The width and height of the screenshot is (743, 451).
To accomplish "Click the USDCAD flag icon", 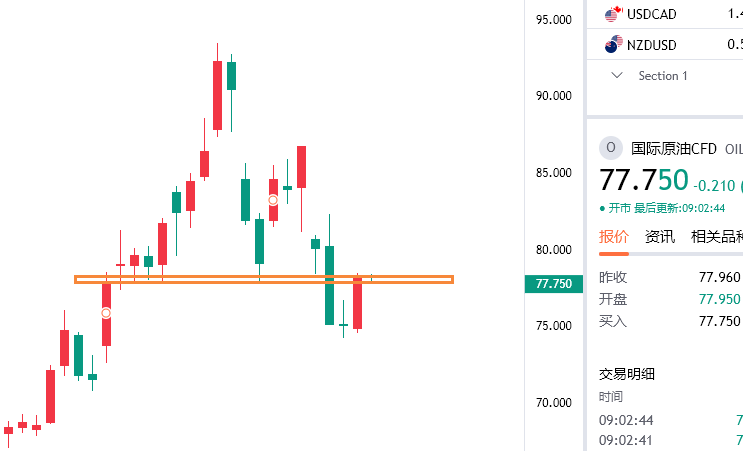I will point(614,14).
